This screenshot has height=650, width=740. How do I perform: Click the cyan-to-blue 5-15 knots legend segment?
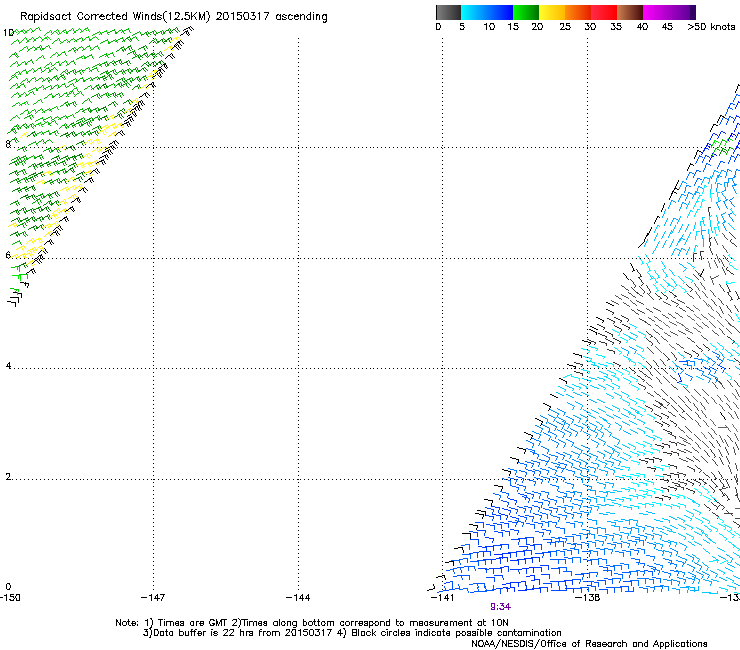click(x=487, y=12)
